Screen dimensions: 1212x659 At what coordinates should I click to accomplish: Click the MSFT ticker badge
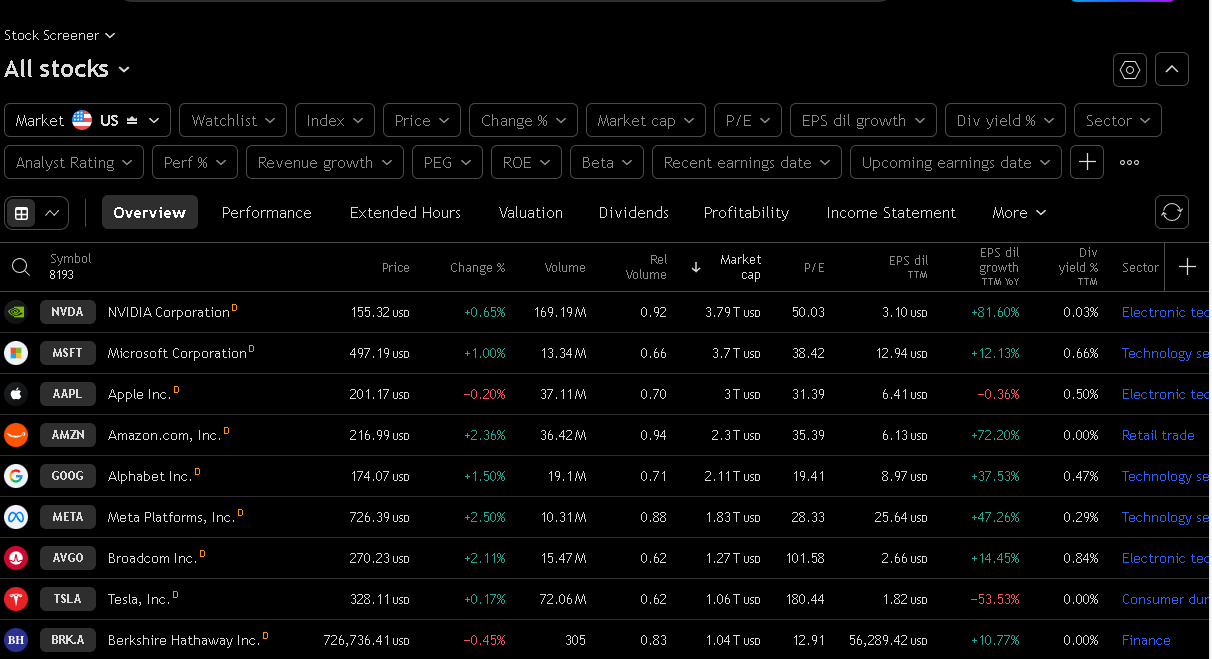click(68, 353)
